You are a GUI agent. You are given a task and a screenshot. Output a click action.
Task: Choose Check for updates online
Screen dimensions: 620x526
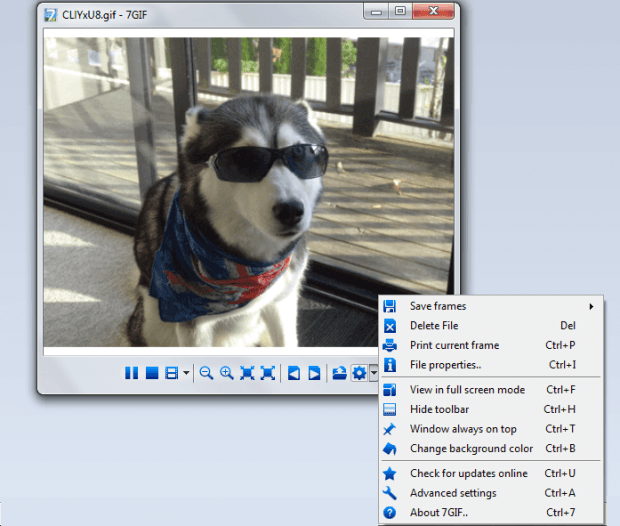(x=491, y=473)
